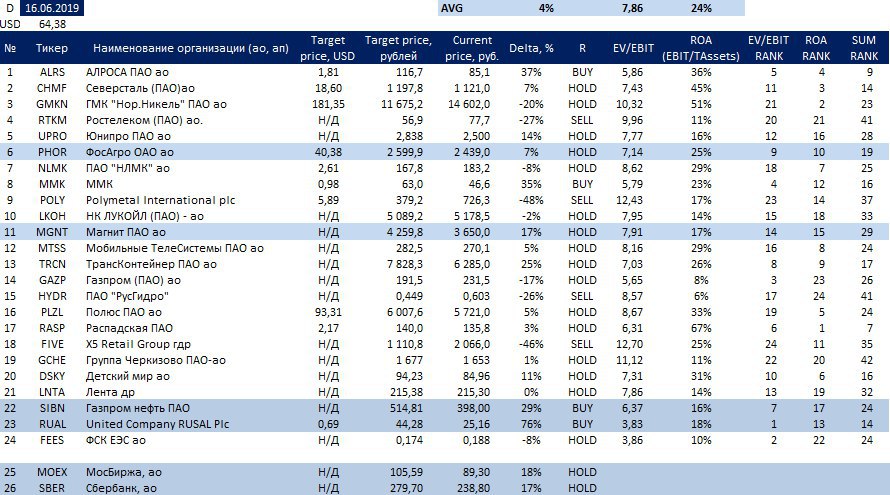Select ЛУКОЙЛ target price 5 089,2
Screen dimensions: 890x495
point(405,216)
